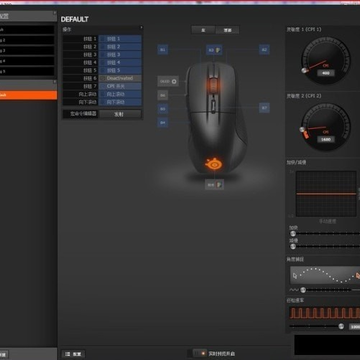The image size is (360, 360).
Task: Collapse the top left sidebar section header arrow
Action: click(55, 13)
